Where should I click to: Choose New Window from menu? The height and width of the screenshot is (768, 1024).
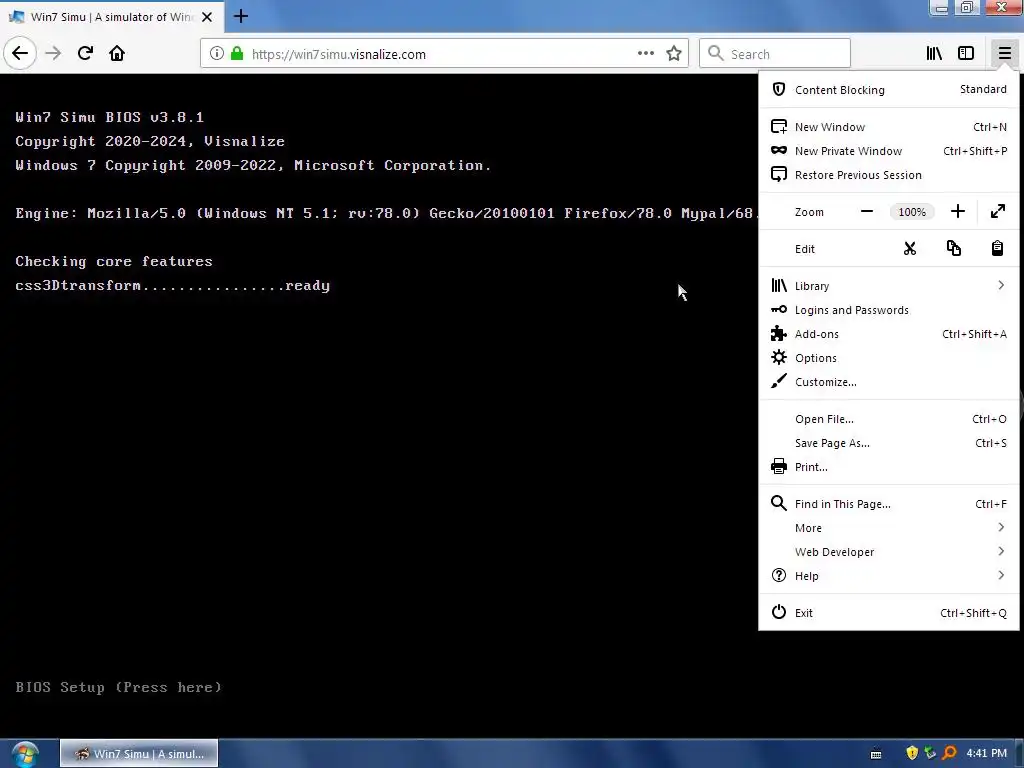click(888, 127)
